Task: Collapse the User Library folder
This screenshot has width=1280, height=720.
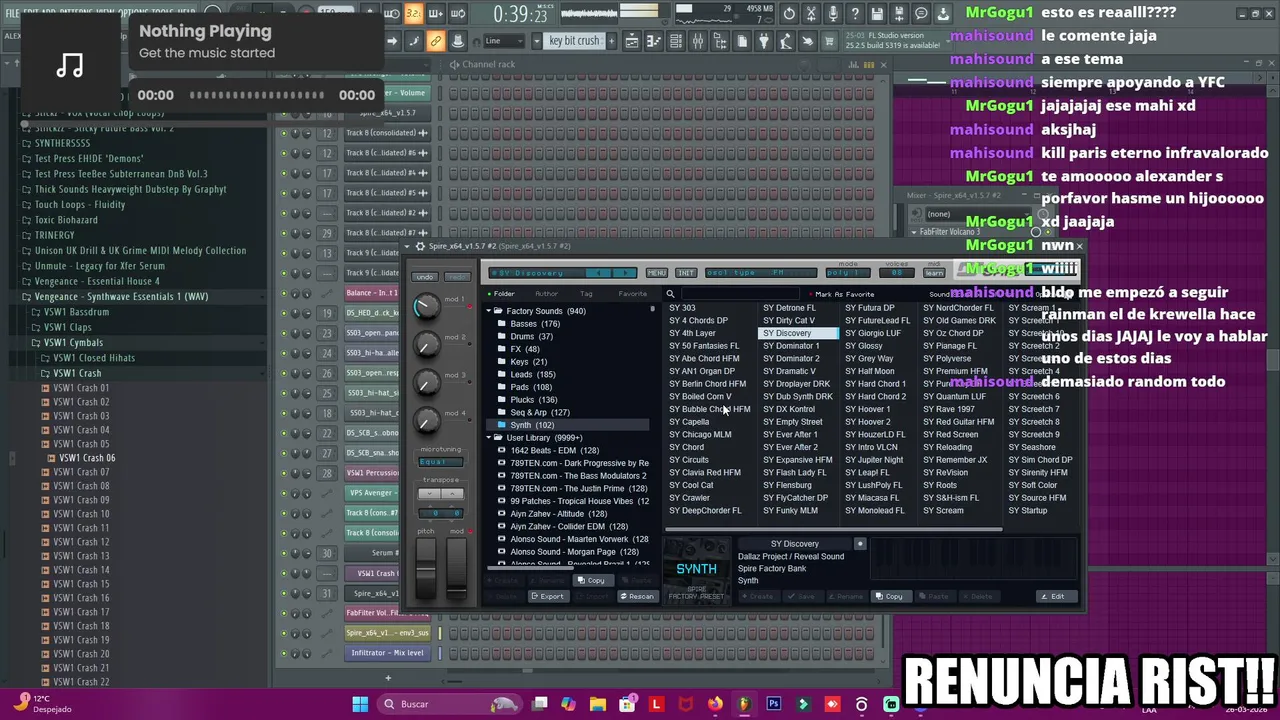Action: tap(489, 438)
